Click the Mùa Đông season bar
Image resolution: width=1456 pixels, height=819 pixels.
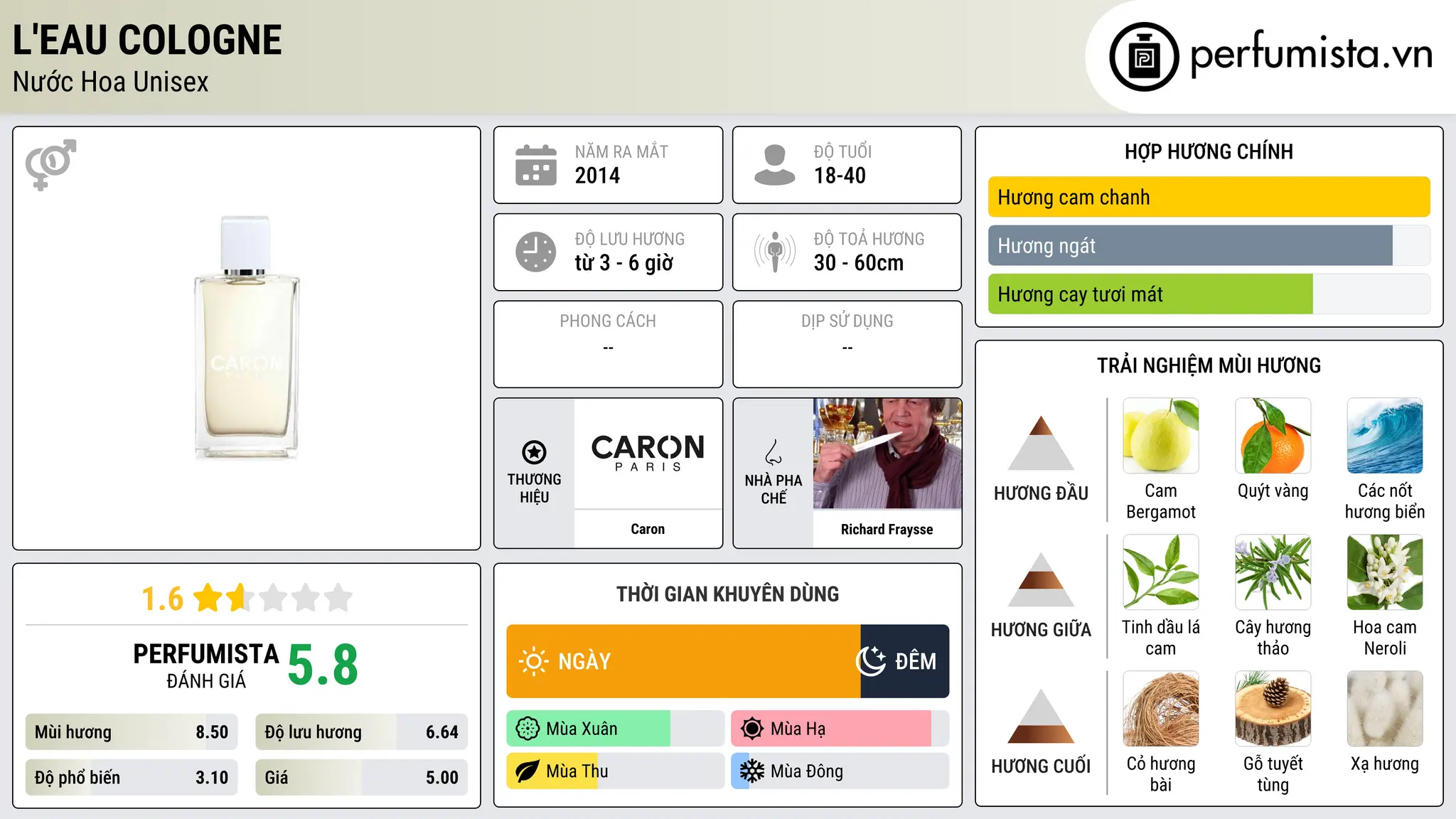click(840, 771)
